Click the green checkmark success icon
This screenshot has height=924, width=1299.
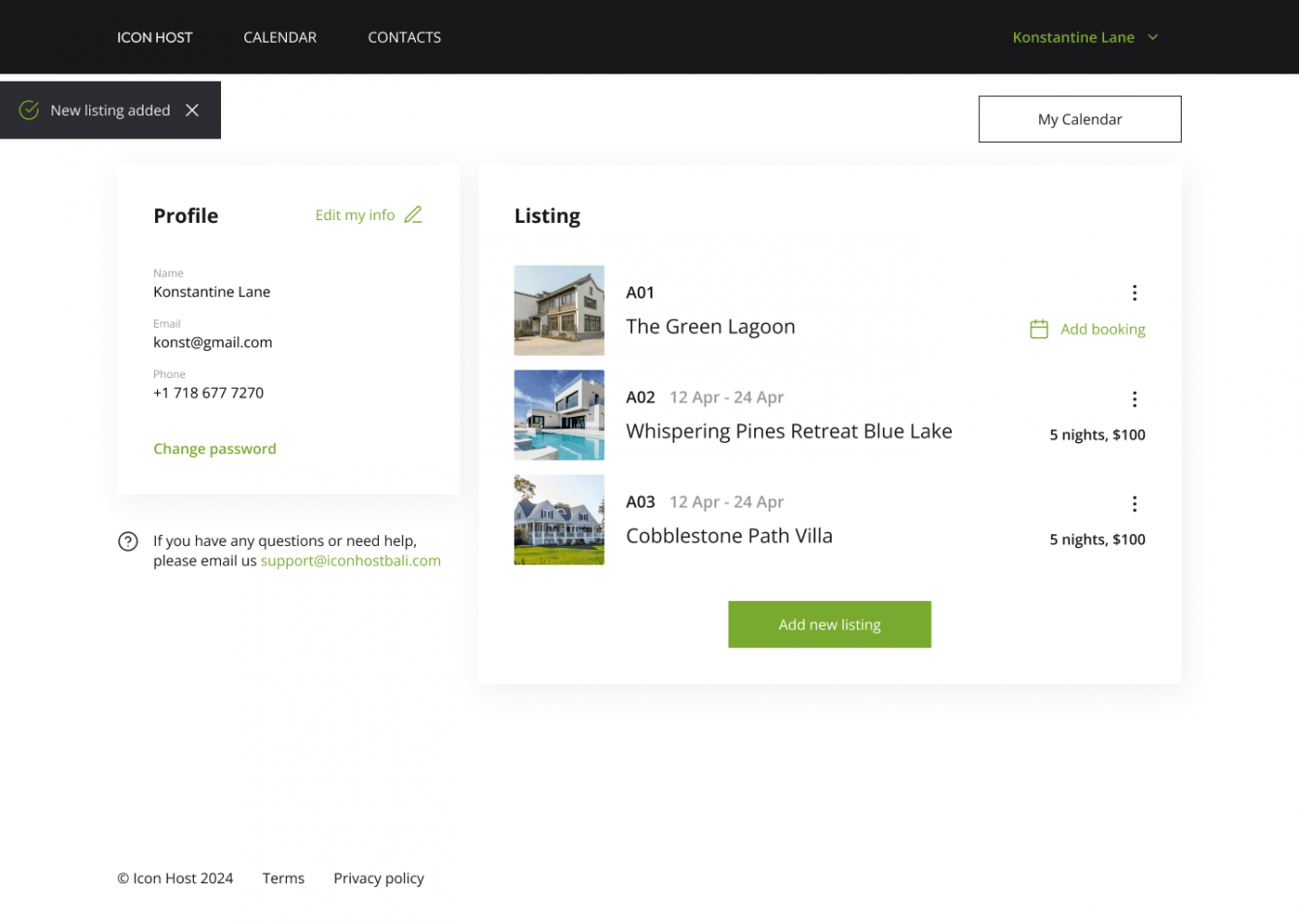coord(29,111)
